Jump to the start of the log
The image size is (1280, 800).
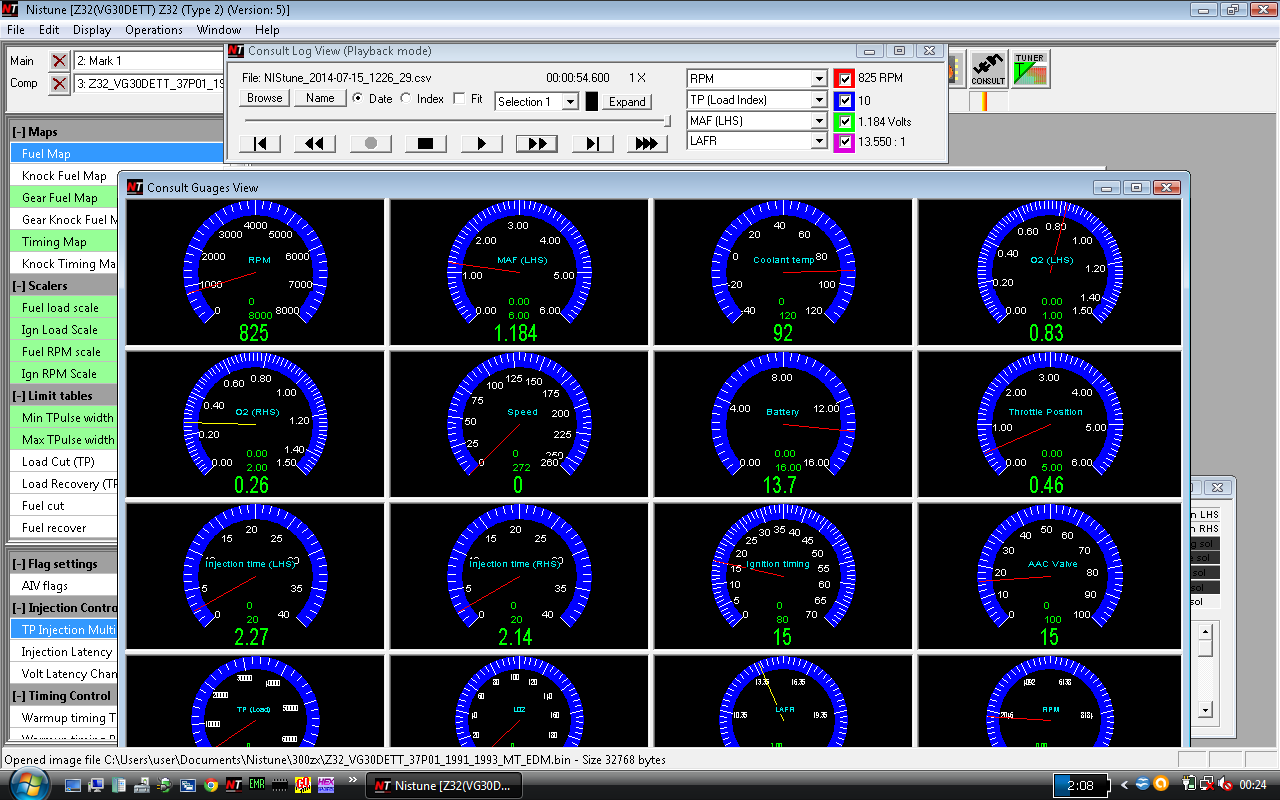tap(259, 143)
